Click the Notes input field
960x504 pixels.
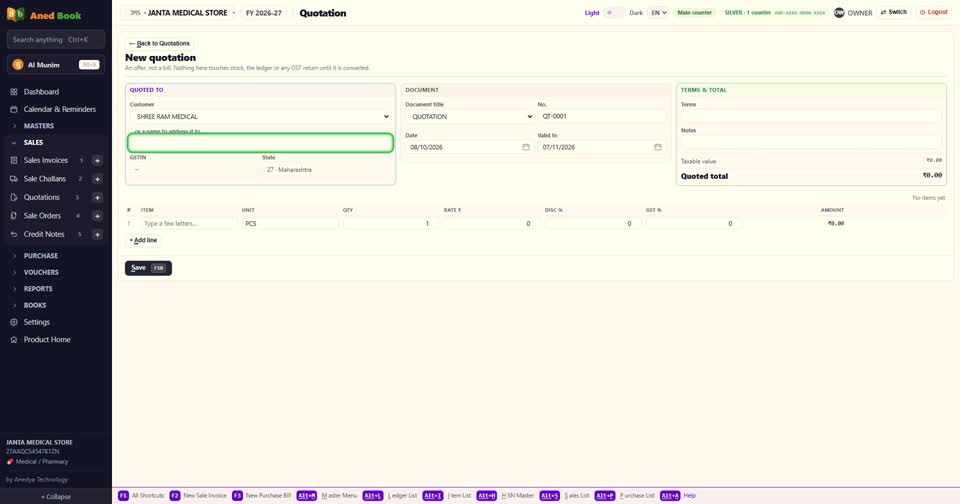(x=811, y=141)
